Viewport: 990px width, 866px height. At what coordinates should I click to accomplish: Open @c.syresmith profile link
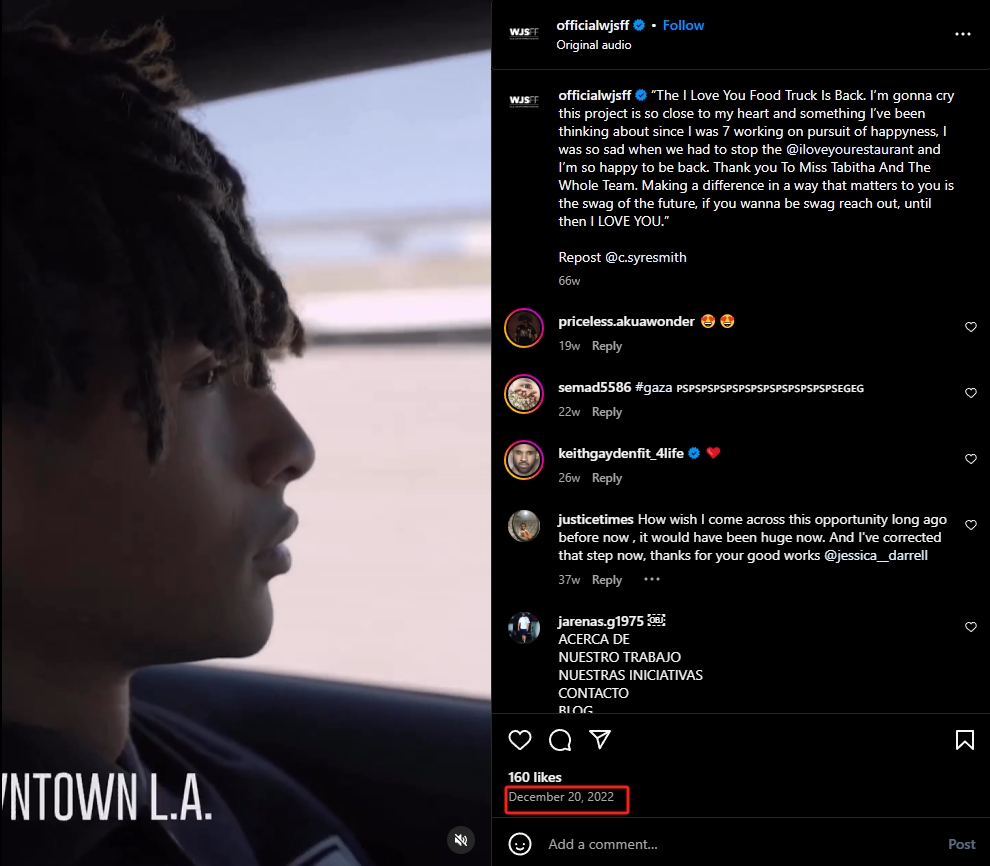coord(646,258)
